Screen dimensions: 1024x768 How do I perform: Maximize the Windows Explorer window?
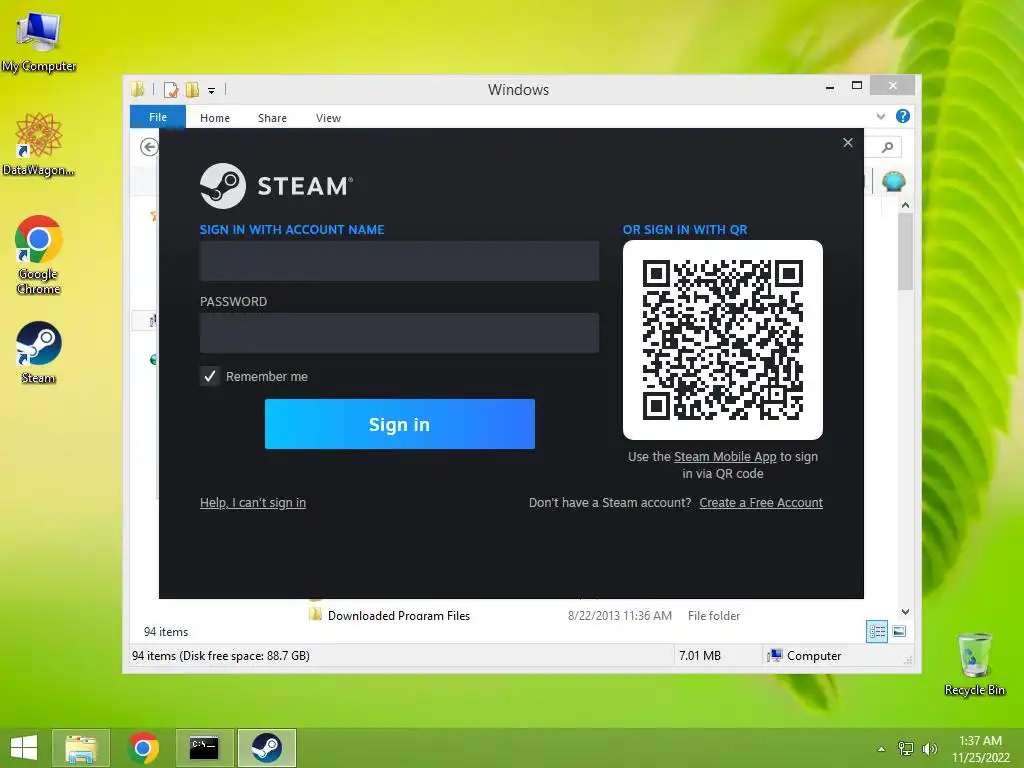pyautogui.click(x=857, y=86)
